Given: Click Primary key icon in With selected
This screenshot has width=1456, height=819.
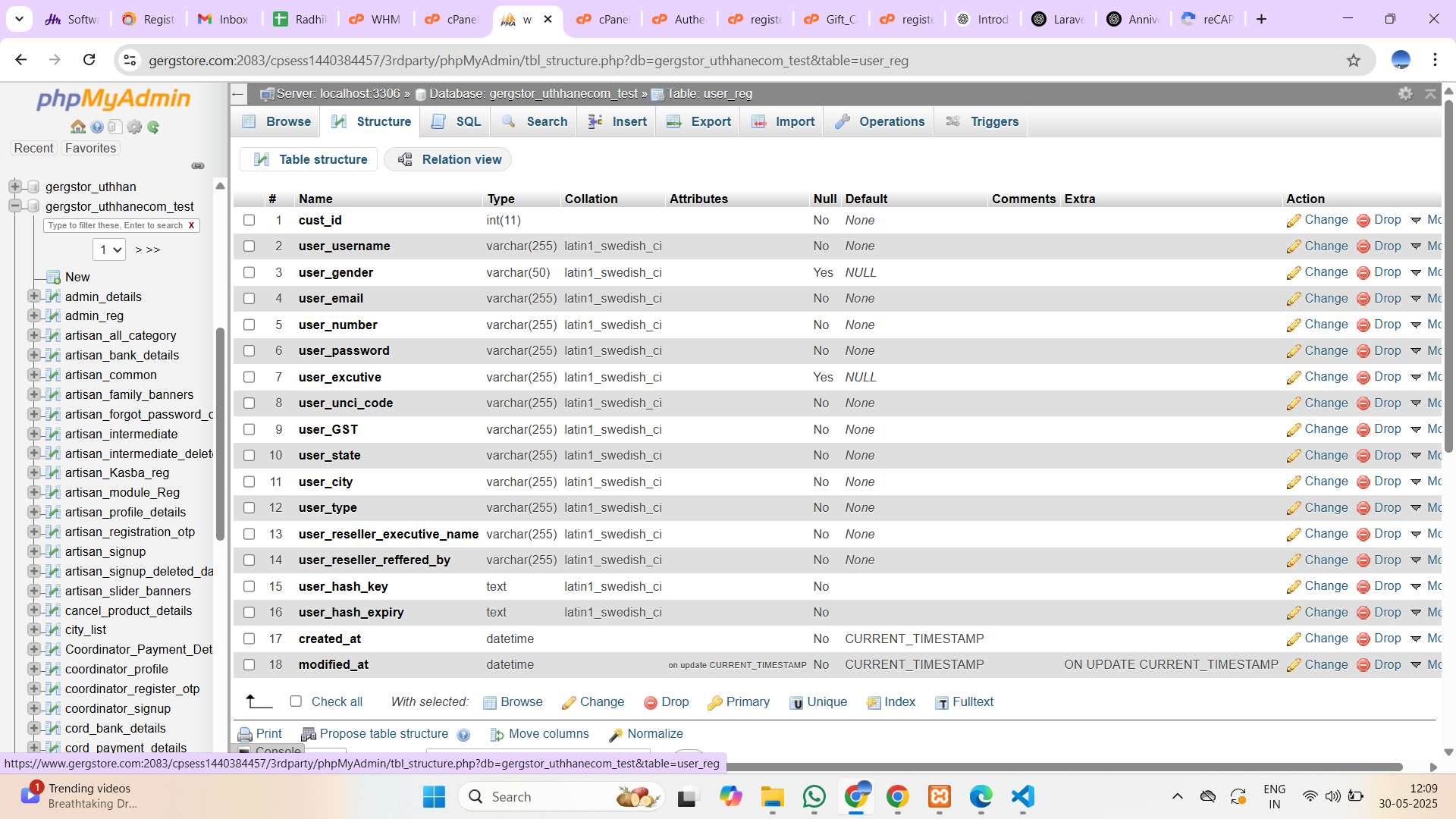Looking at the screenshot, I should pos(714,703).
